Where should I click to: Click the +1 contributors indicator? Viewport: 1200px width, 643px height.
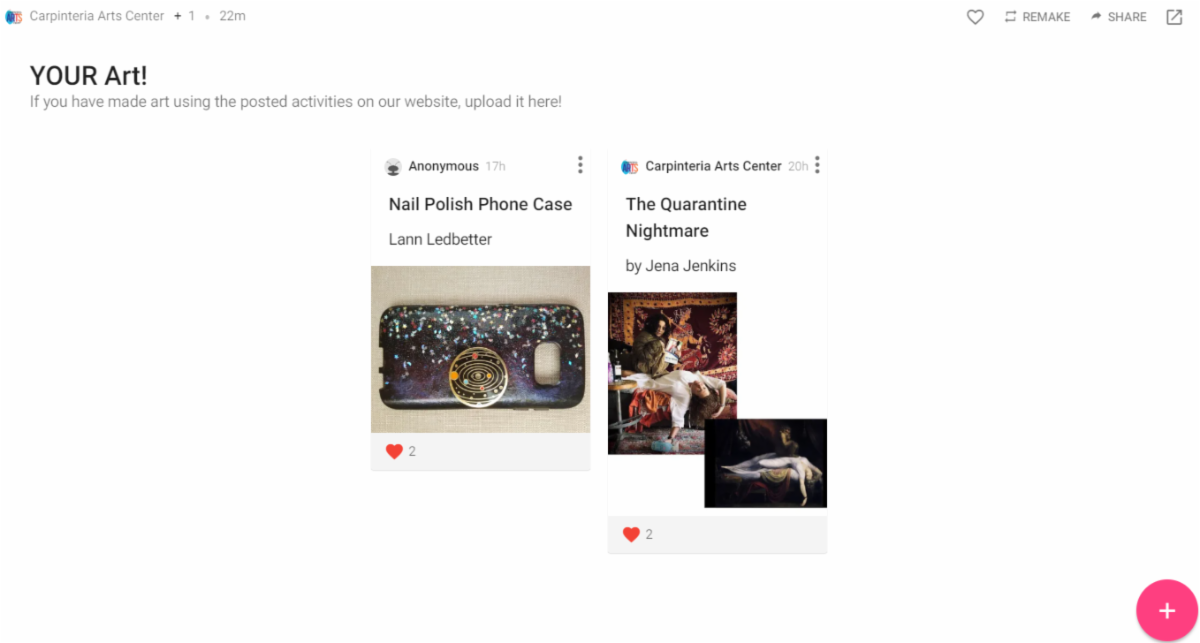(184, 16)
